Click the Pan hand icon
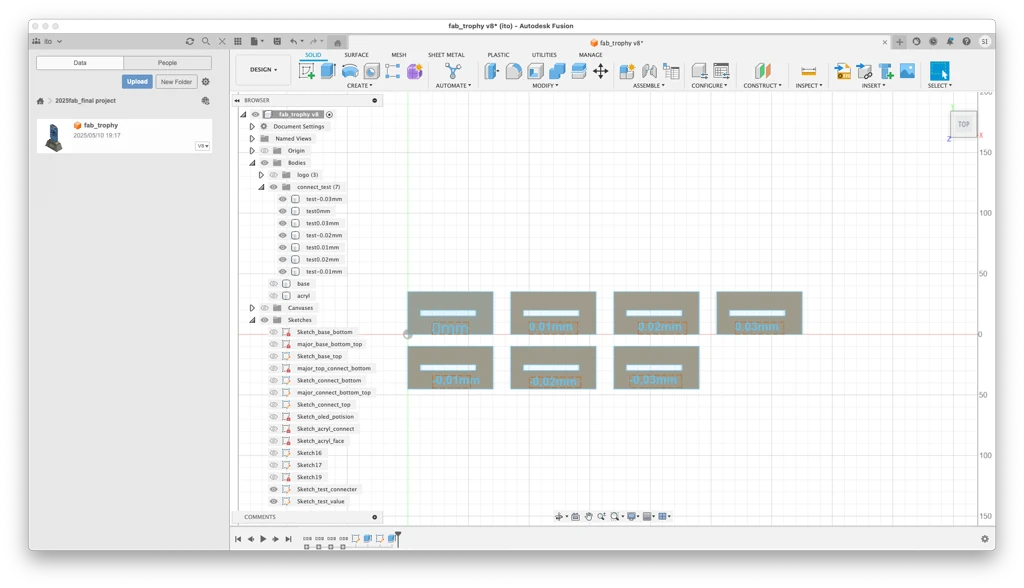 pos(588,516)
